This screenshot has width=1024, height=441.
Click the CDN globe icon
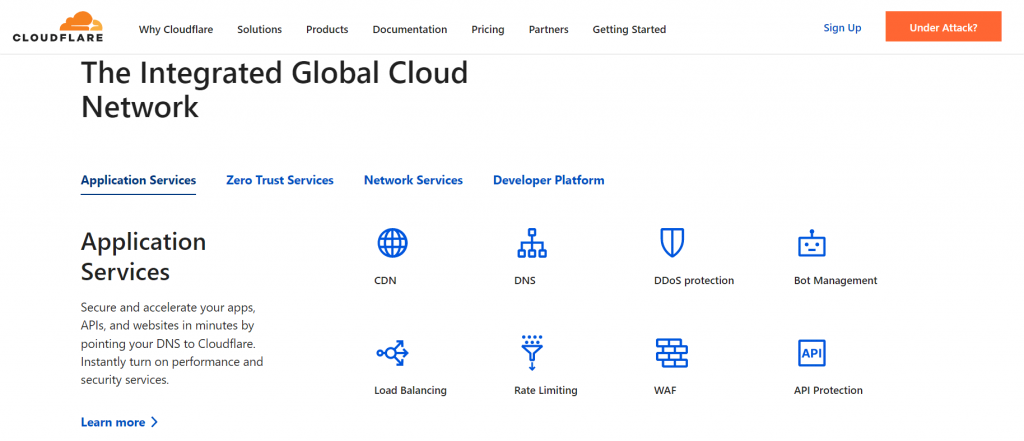[392, 243]
